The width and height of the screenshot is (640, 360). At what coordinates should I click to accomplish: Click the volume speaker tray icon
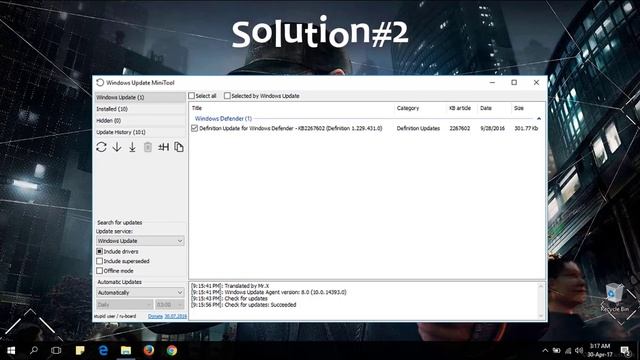pyautogui.click(x=579, y=350)
